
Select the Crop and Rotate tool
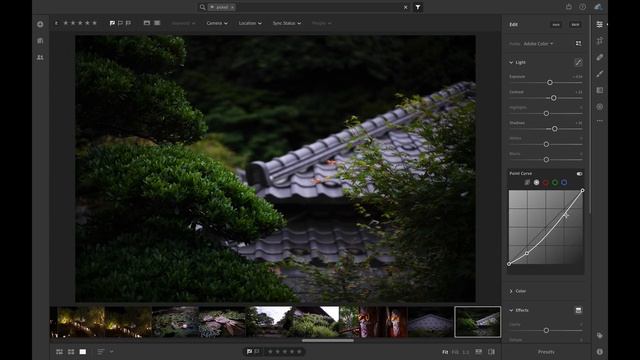tap(599, 41)
